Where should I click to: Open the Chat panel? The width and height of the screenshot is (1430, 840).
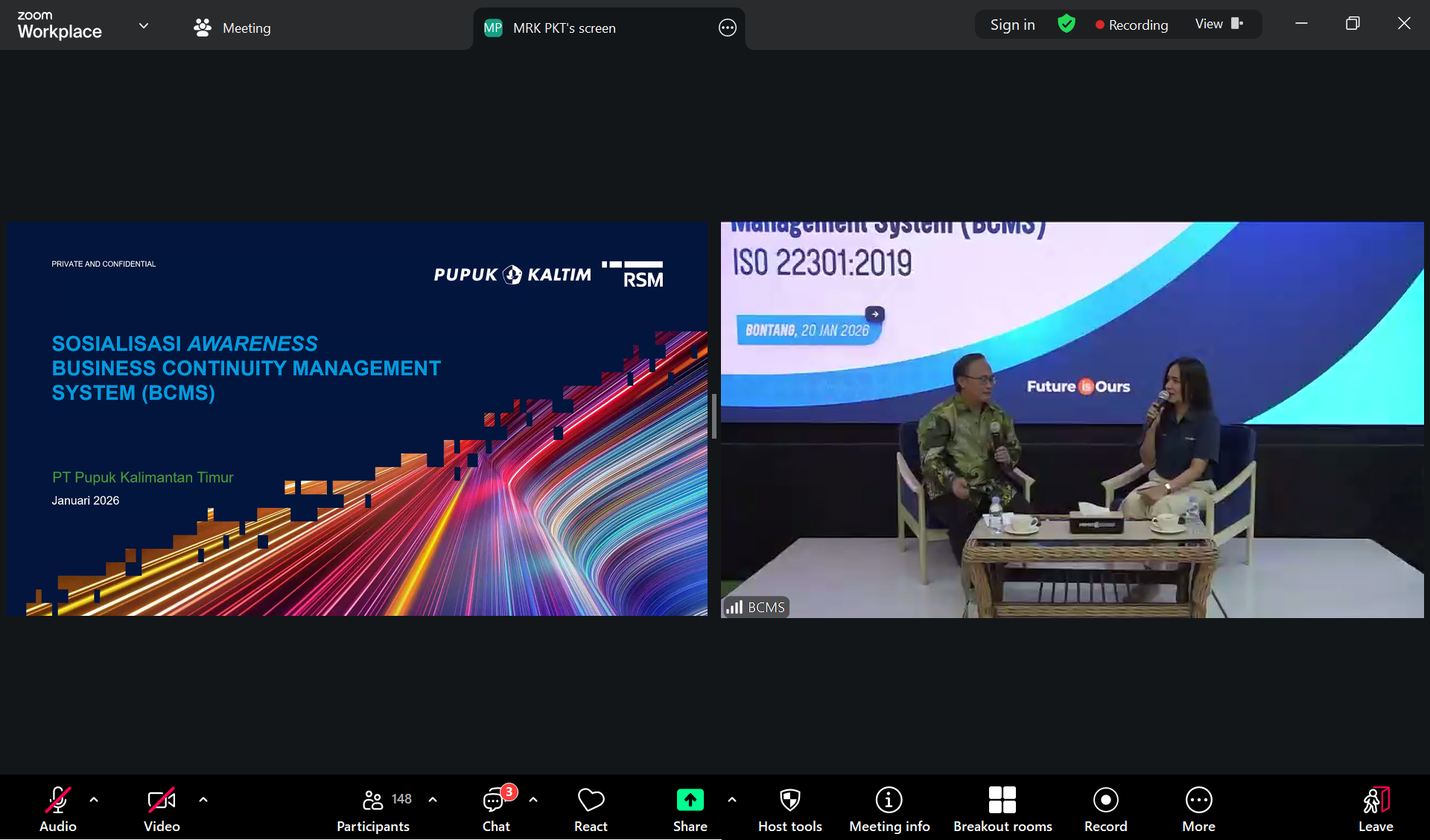click(496, 809)
